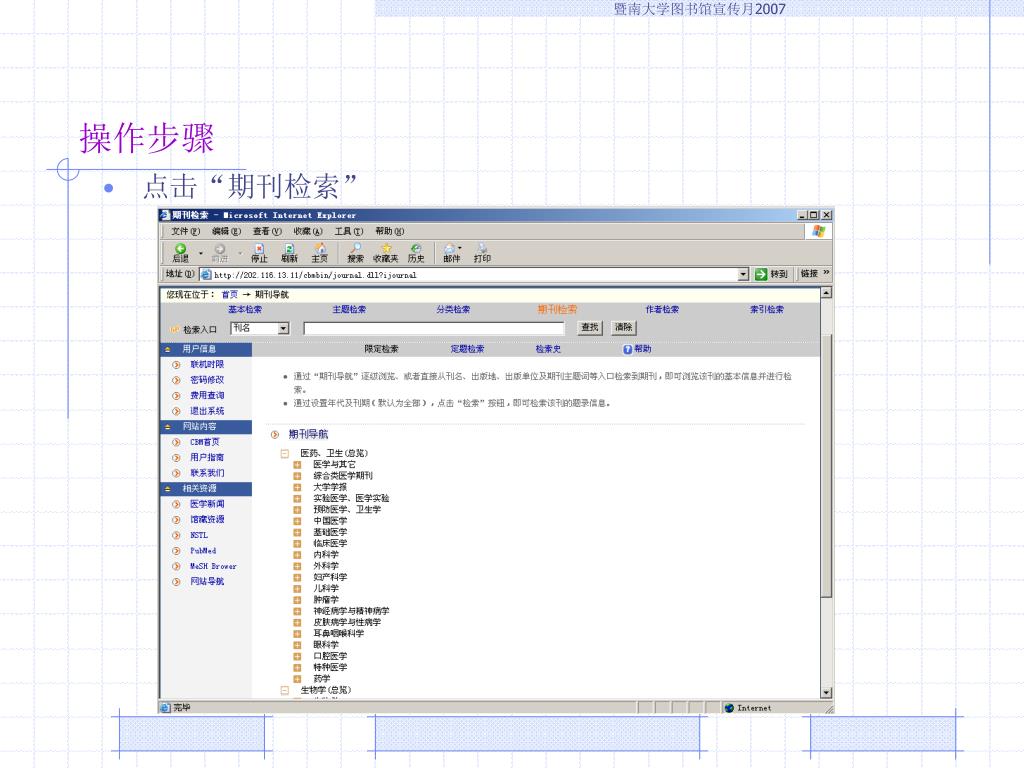1024x768 pixels.
Task: Switch to the 主题检索 tab
Action: tap(349, 310)
